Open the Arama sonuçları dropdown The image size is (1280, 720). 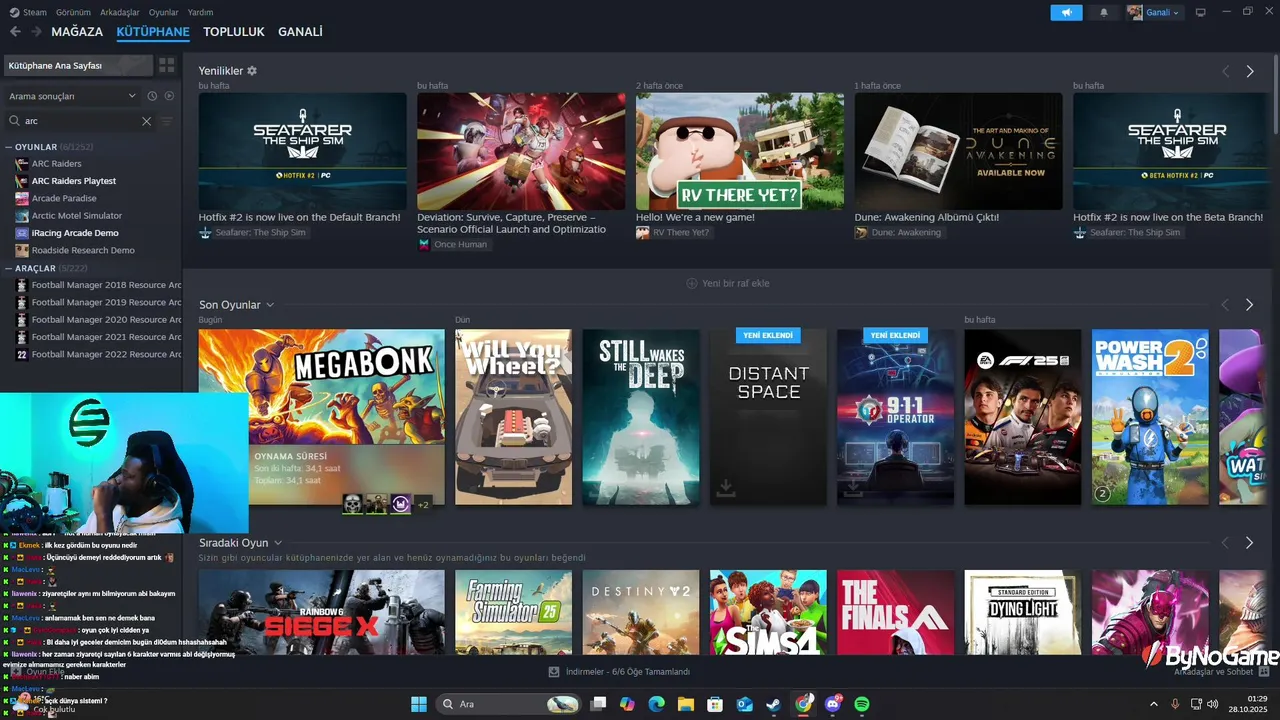click(72, 96)
